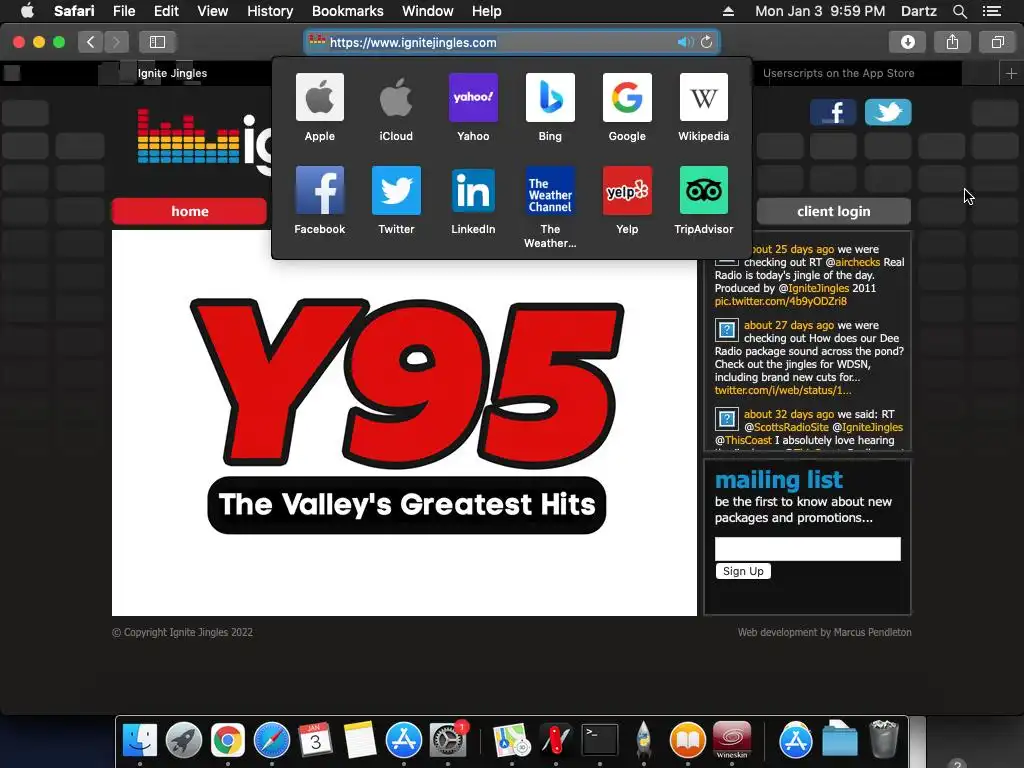Open the Edit menu
1024x768 pixels.
[x=166, y=11]
